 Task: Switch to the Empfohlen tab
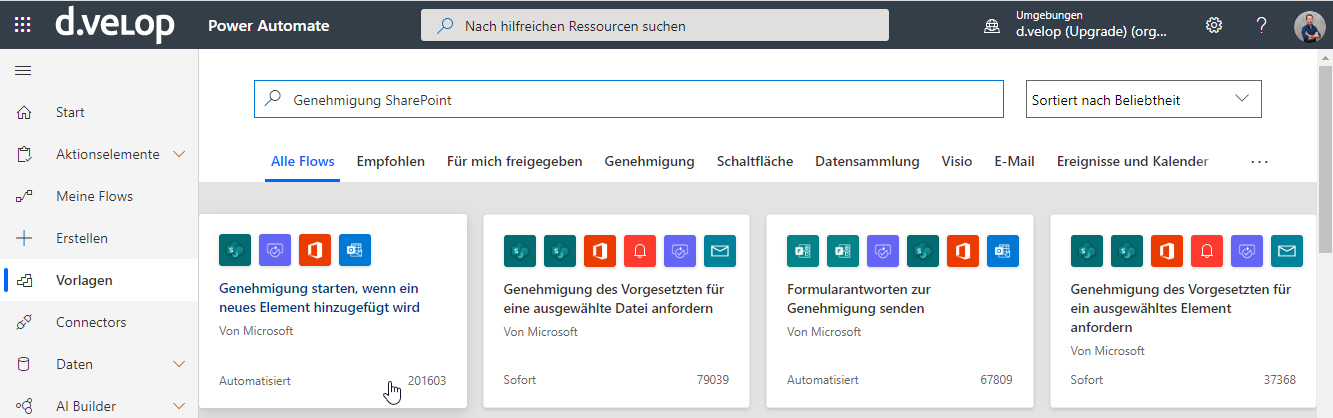pyautogui.click(x=390, y=161)
